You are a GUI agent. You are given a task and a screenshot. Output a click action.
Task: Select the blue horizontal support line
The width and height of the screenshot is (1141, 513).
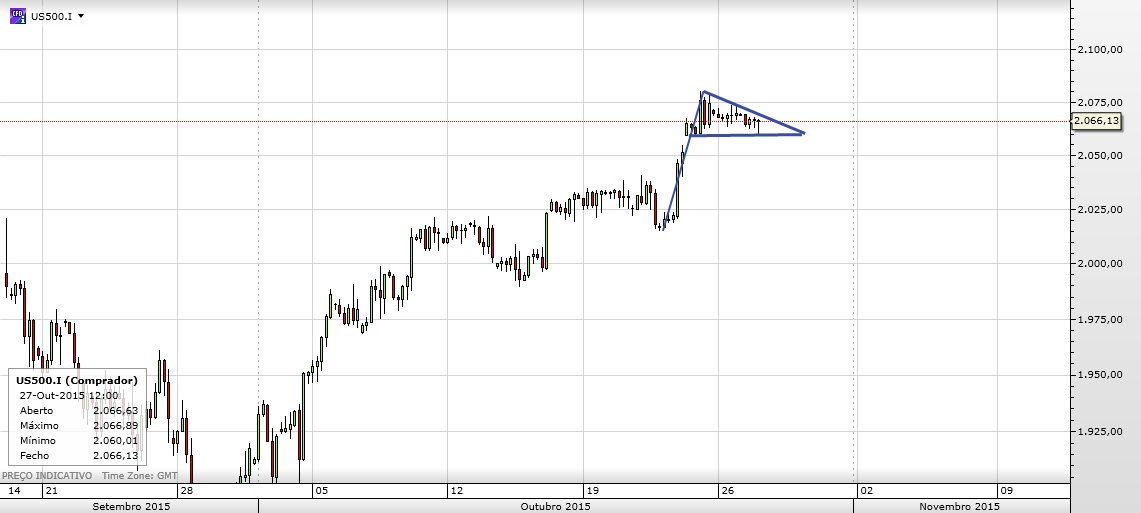746,135
